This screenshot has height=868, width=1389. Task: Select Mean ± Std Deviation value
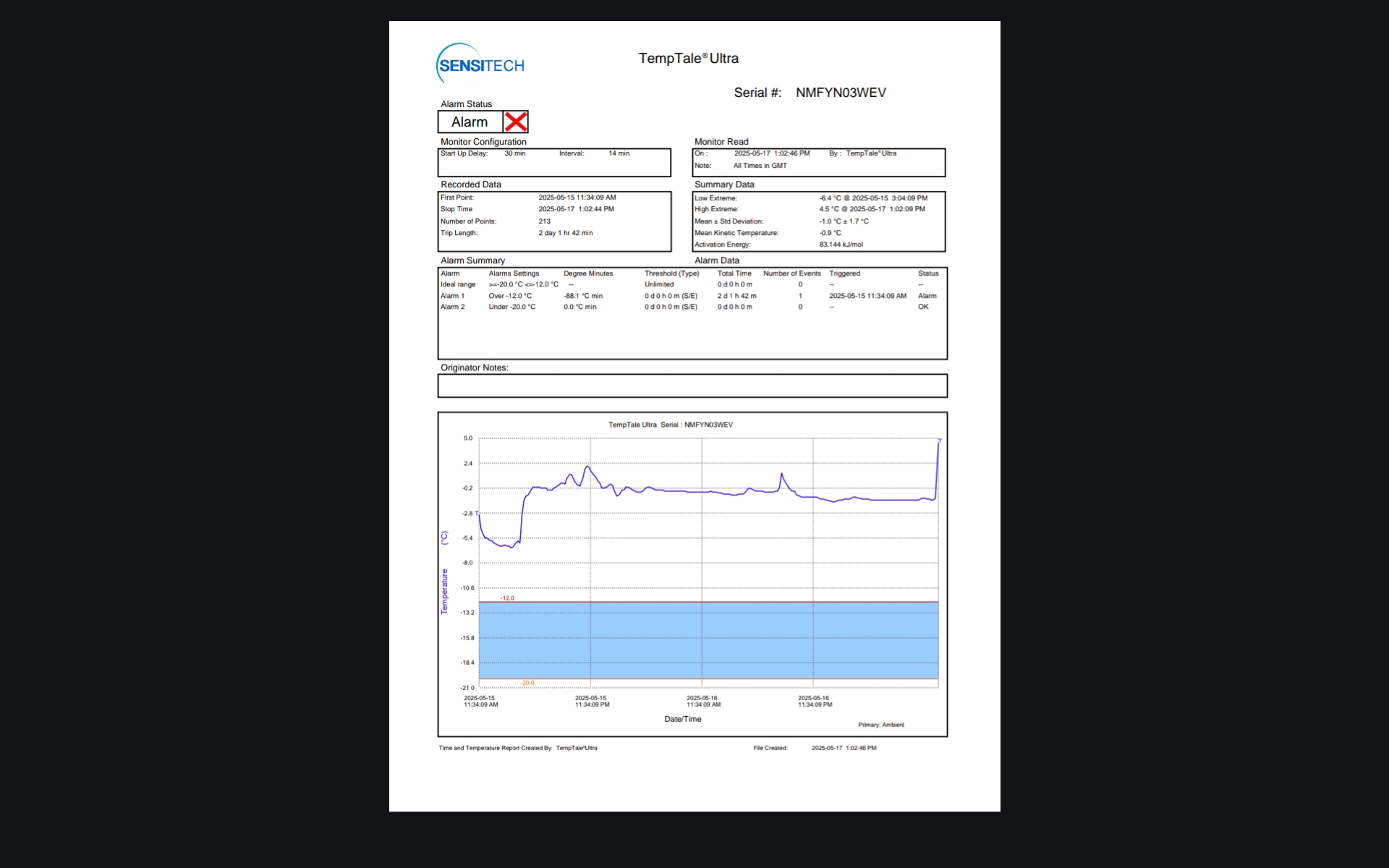pos(844,221)
